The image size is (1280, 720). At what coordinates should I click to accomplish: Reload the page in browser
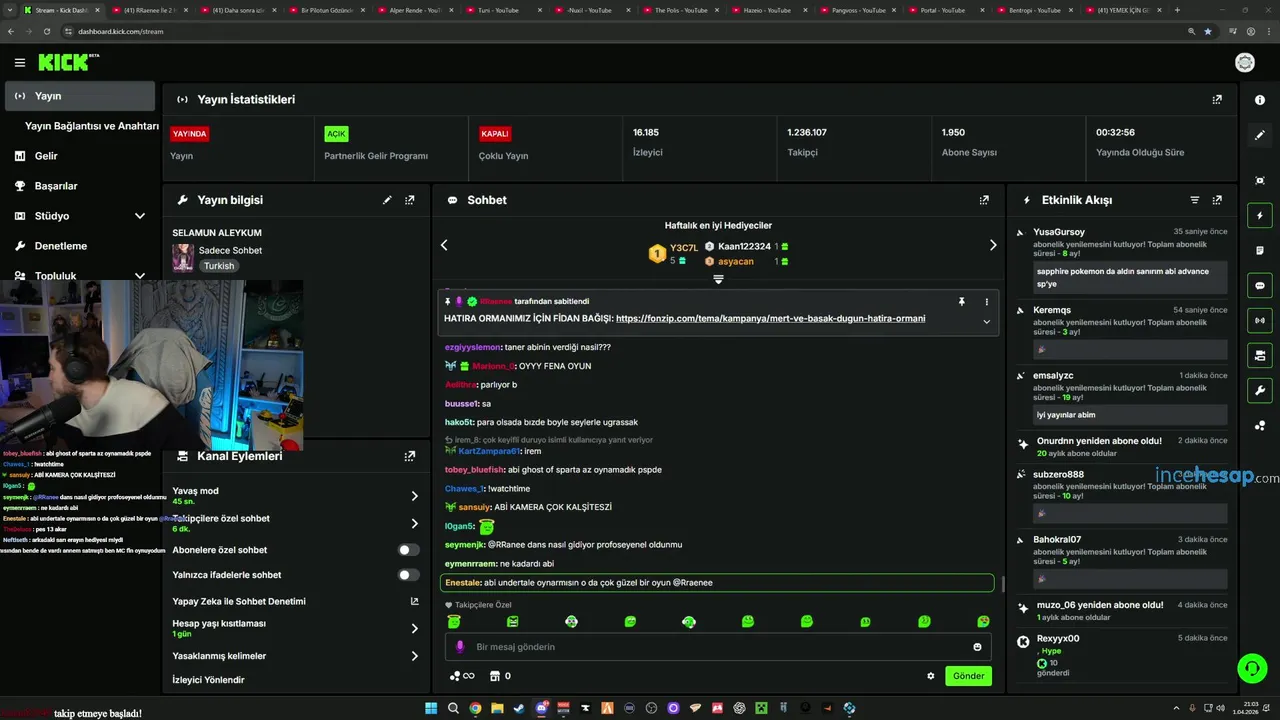(46, 31)
